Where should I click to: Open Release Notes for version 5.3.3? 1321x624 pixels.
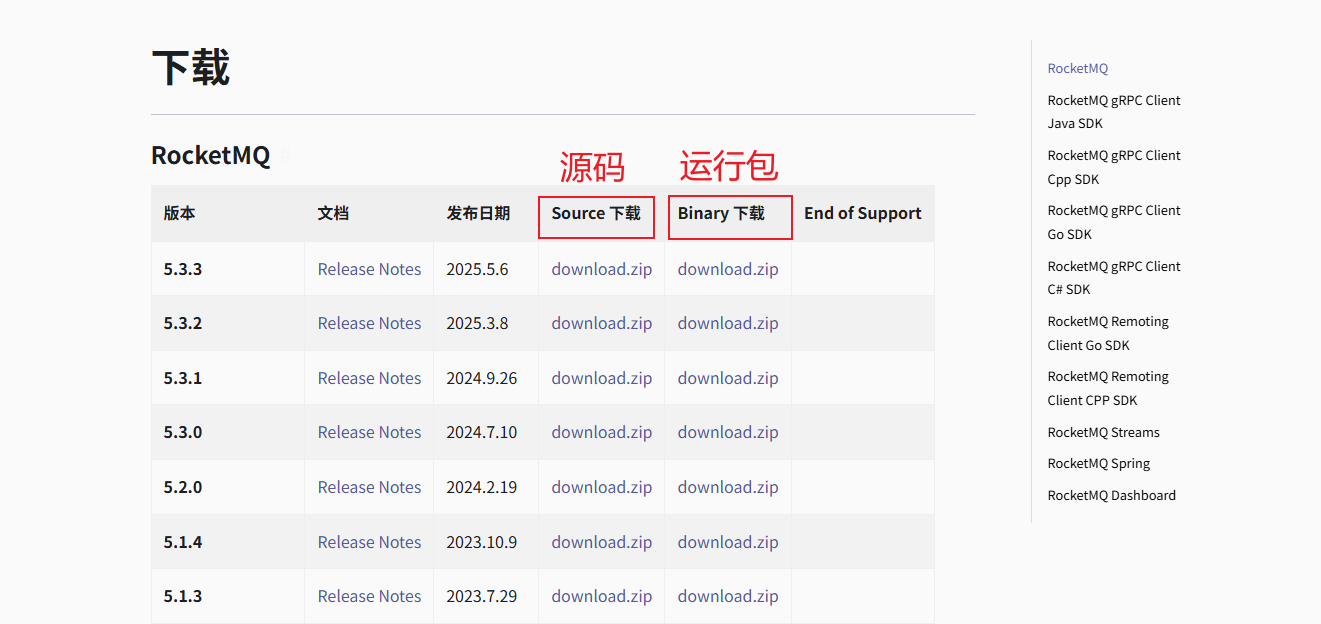point(369,269)
